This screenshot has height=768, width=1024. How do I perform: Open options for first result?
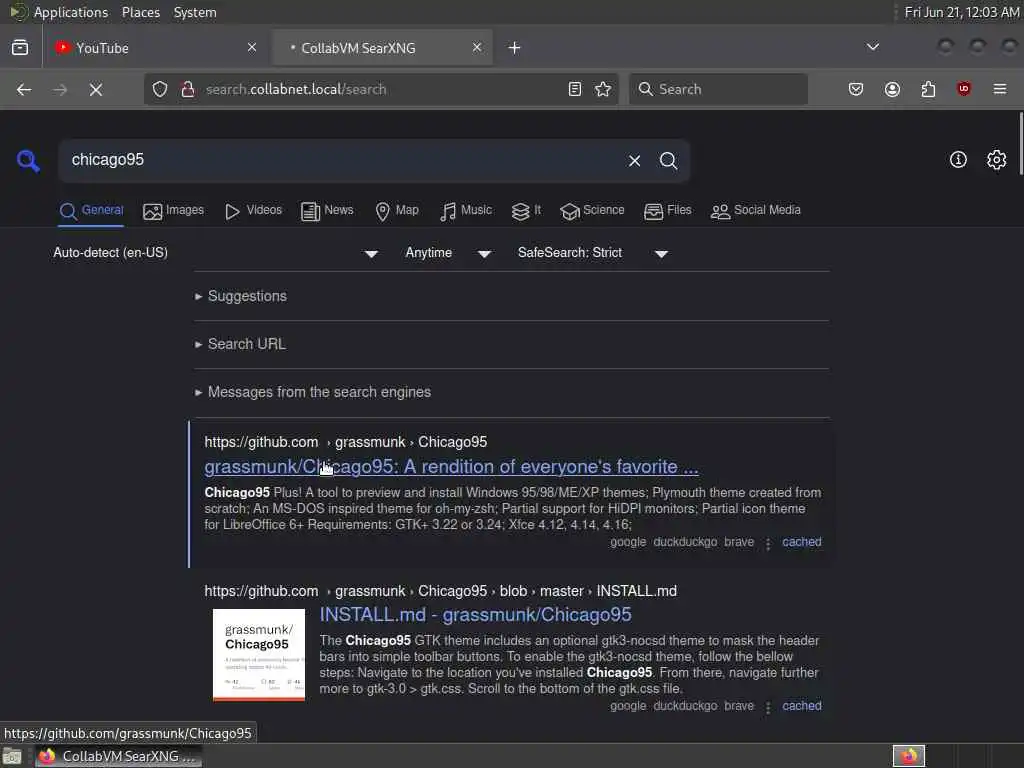point(768,543)
